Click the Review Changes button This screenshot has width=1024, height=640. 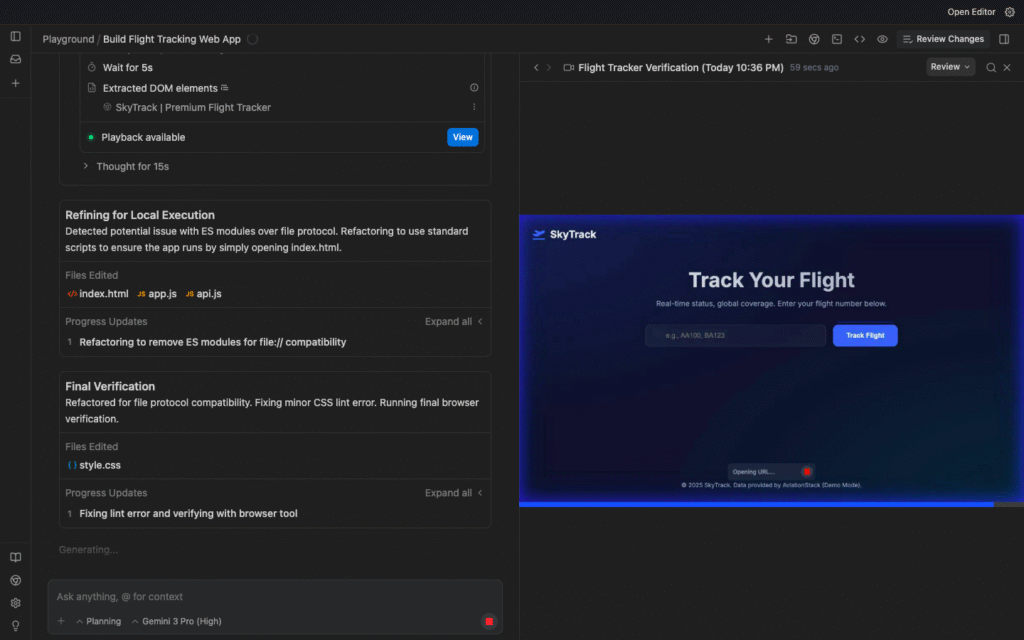(943, 39)
